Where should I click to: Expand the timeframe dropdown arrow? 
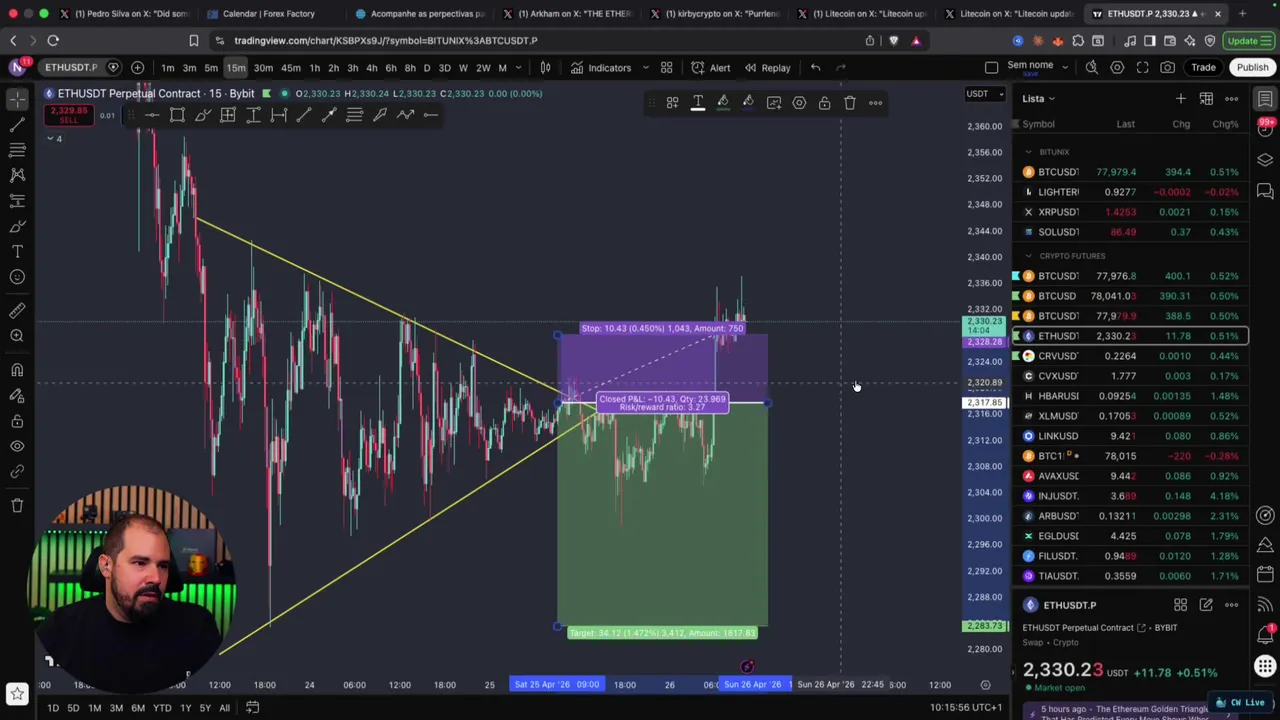pyautogui.click(x=519, y=67)
